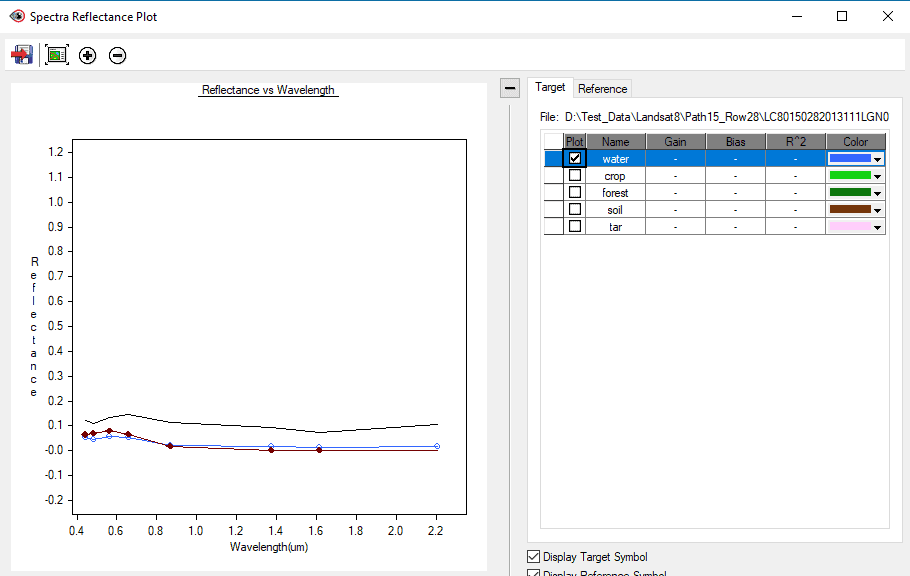Click the Name column header
Screen dimensions: 910x576
coord(615,142)
